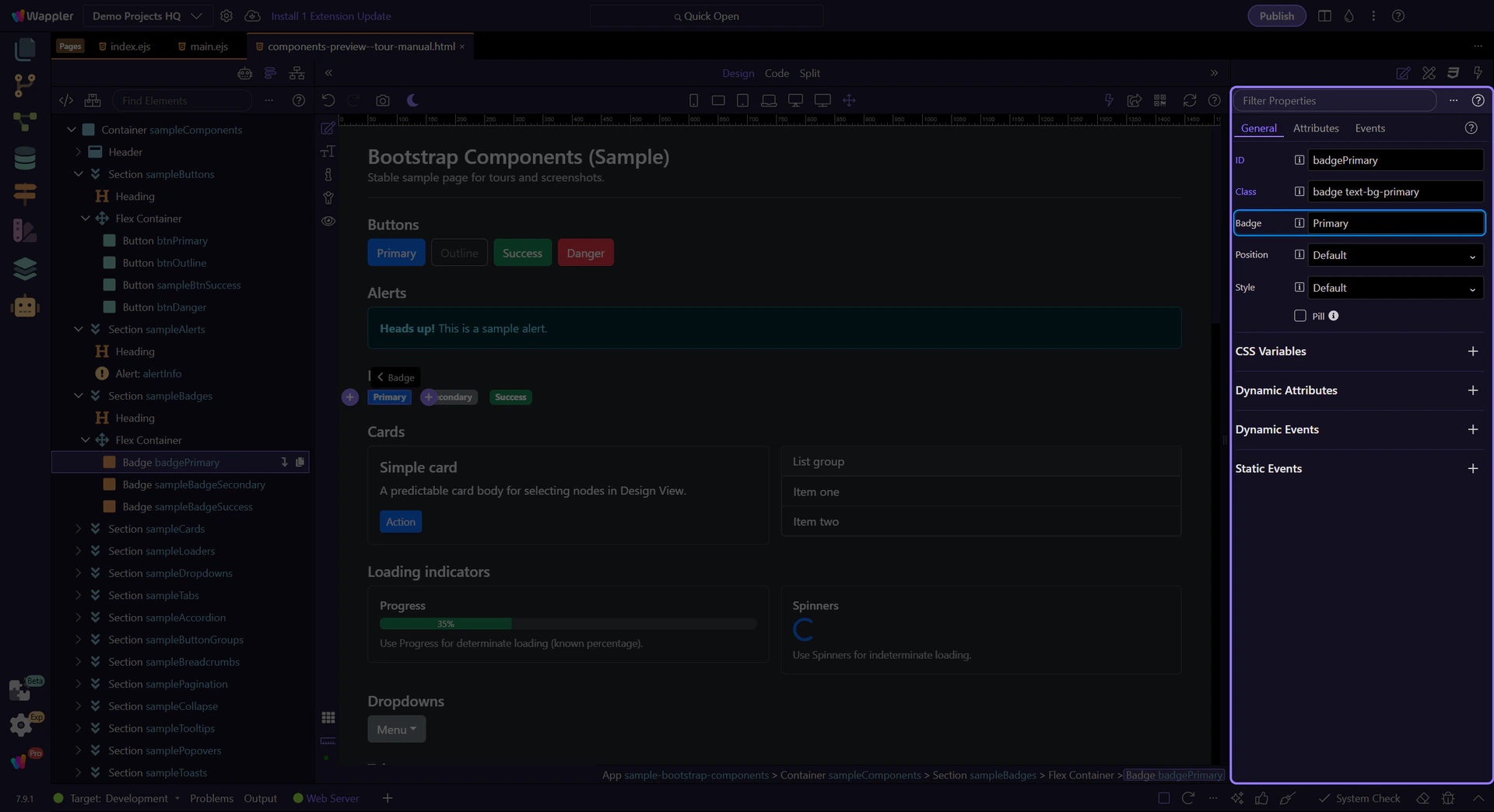Expand Section sampleCards tree node
The image size is (1494, 812).
tap(78, 529)
